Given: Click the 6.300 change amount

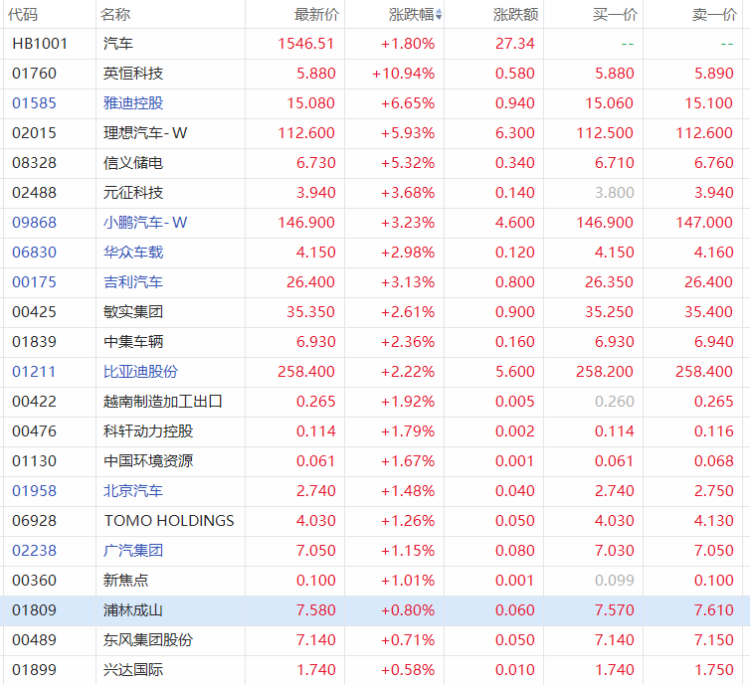Looking at the screenshot, I should (515, 133).
